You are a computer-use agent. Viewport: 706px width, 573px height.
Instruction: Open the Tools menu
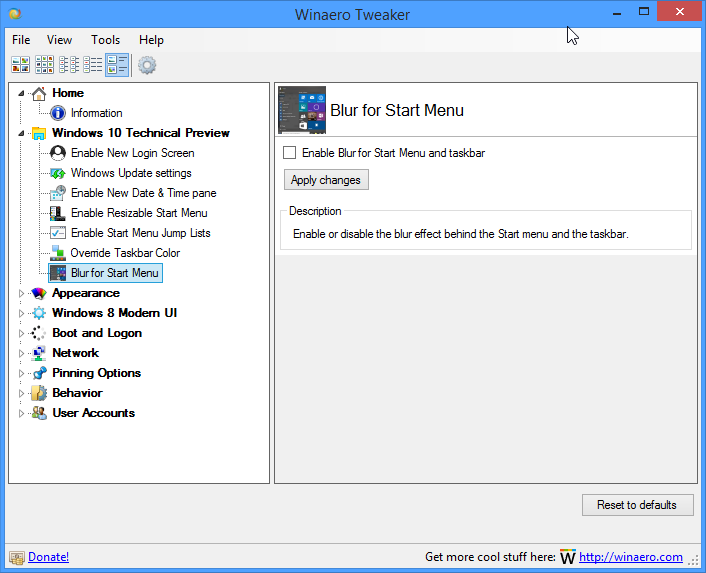pos(106,40)
